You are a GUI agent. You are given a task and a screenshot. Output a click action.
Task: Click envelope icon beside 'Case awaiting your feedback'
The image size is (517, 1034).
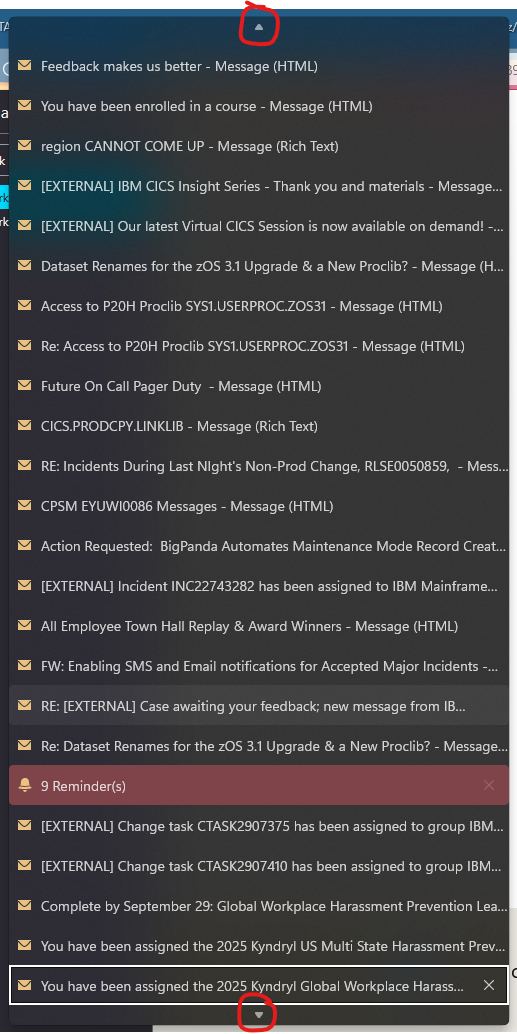pyautogui.click(x=24, y=705)
